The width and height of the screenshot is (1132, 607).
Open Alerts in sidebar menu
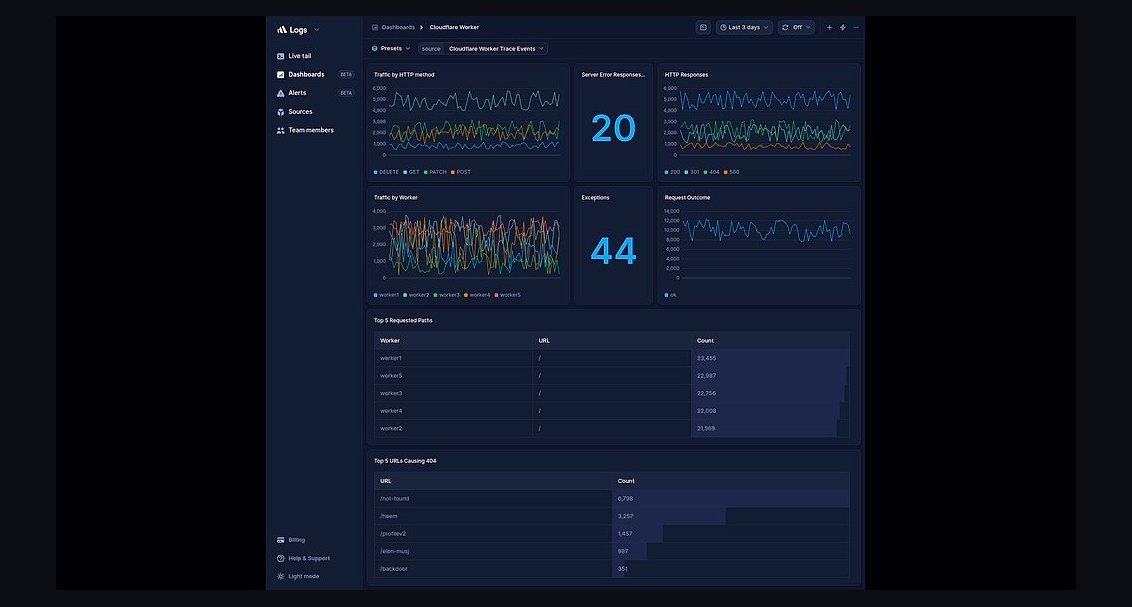297,93
